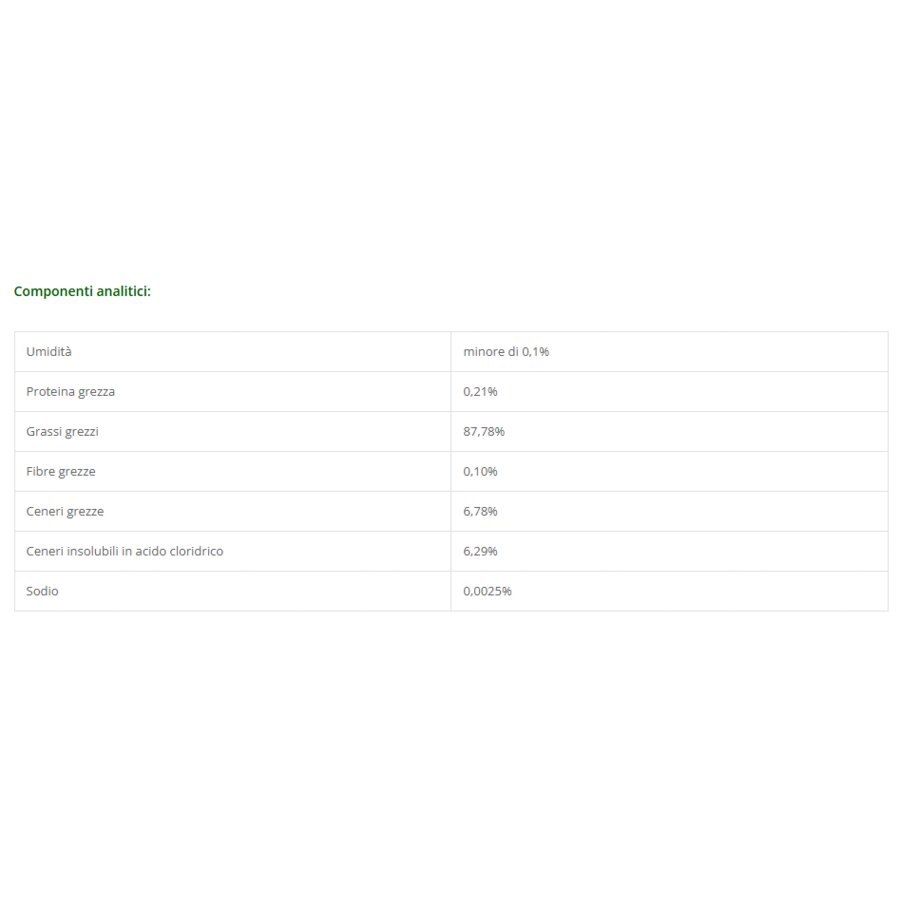Select the 'Grassi grezzi' row label
Viewport: 900px width, 900px height.
[x=62, y=432]
